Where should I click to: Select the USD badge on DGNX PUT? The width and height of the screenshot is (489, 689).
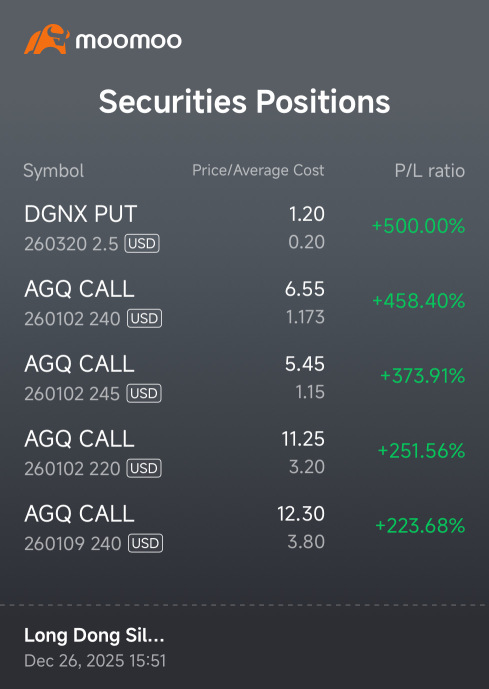(142, 243)
